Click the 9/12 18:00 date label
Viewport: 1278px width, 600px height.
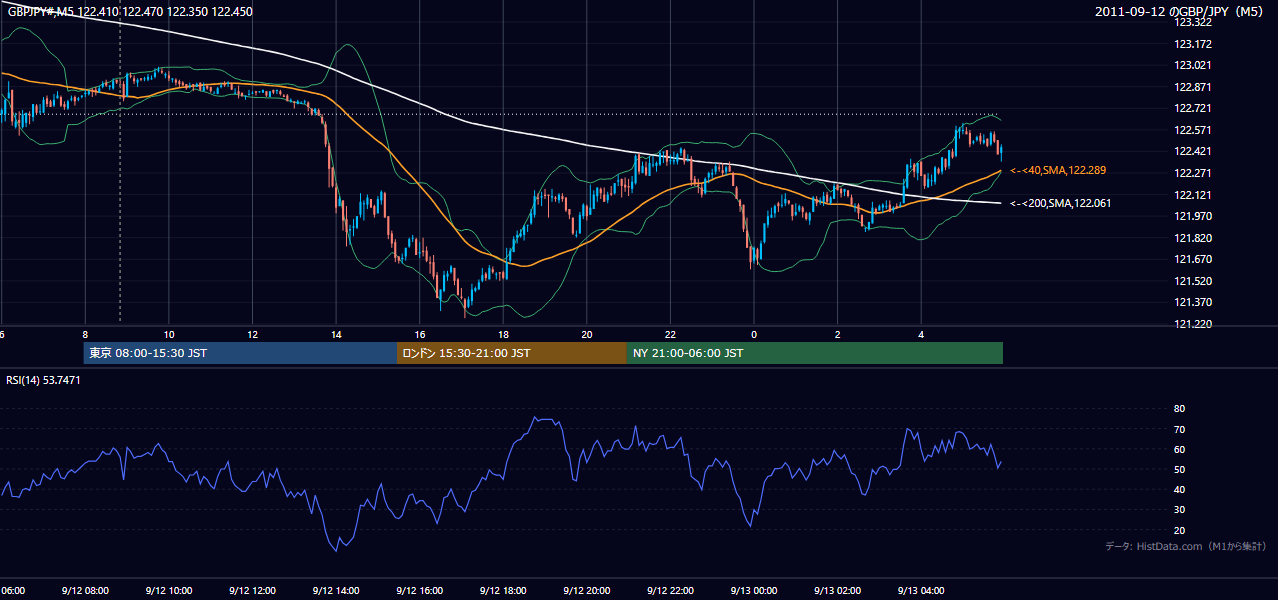pyautogui.click(x=503, y=591)
